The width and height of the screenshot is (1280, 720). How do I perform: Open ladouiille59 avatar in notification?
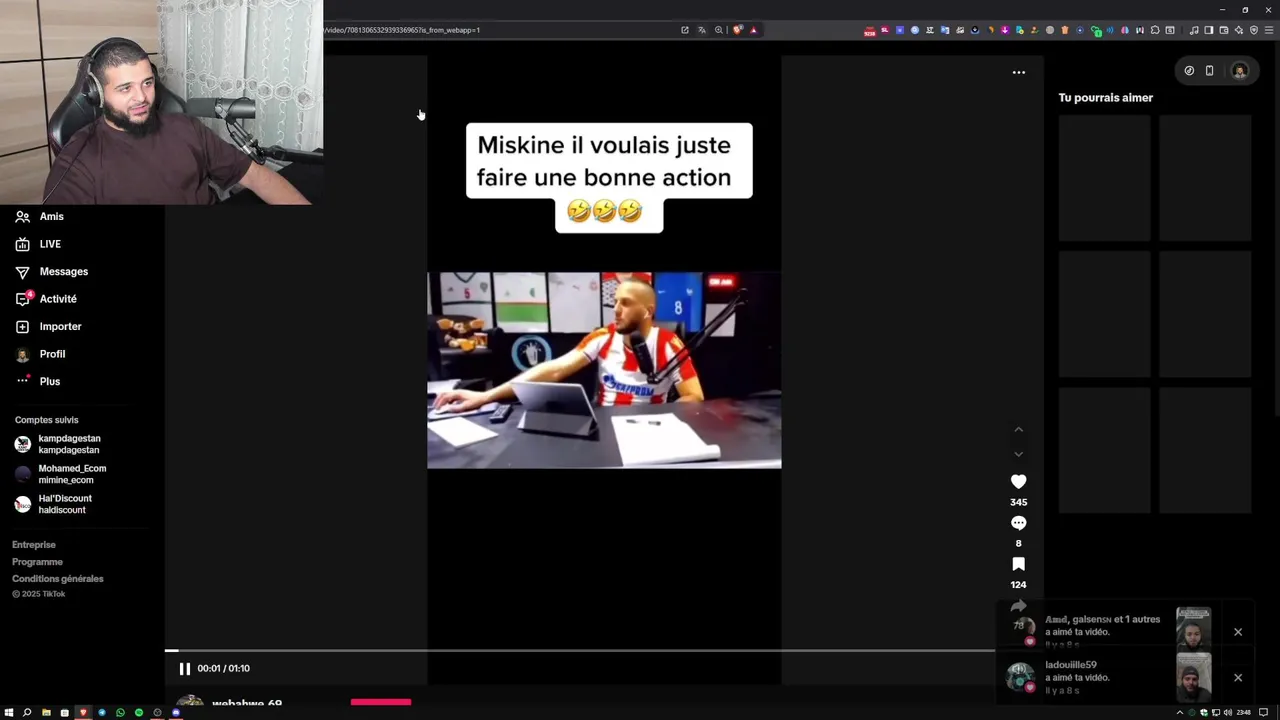pyautogui.click(x=1020, y=677)
